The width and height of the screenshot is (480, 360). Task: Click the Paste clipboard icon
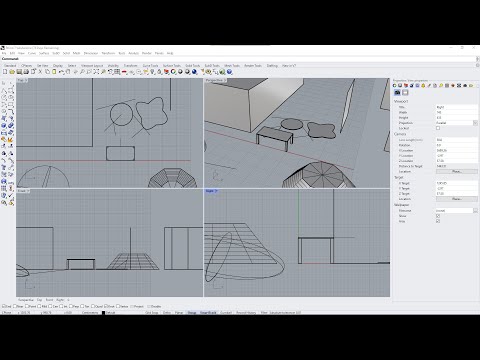coord(54,72)
